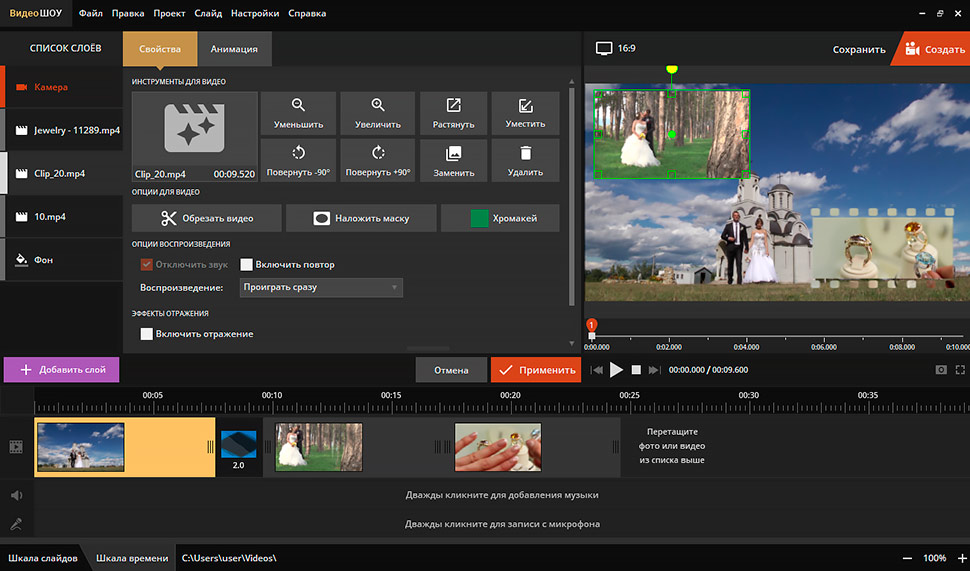Select the Уместить fit tool
The width and height of the screenshot is (970, 571).
(525, 113)
